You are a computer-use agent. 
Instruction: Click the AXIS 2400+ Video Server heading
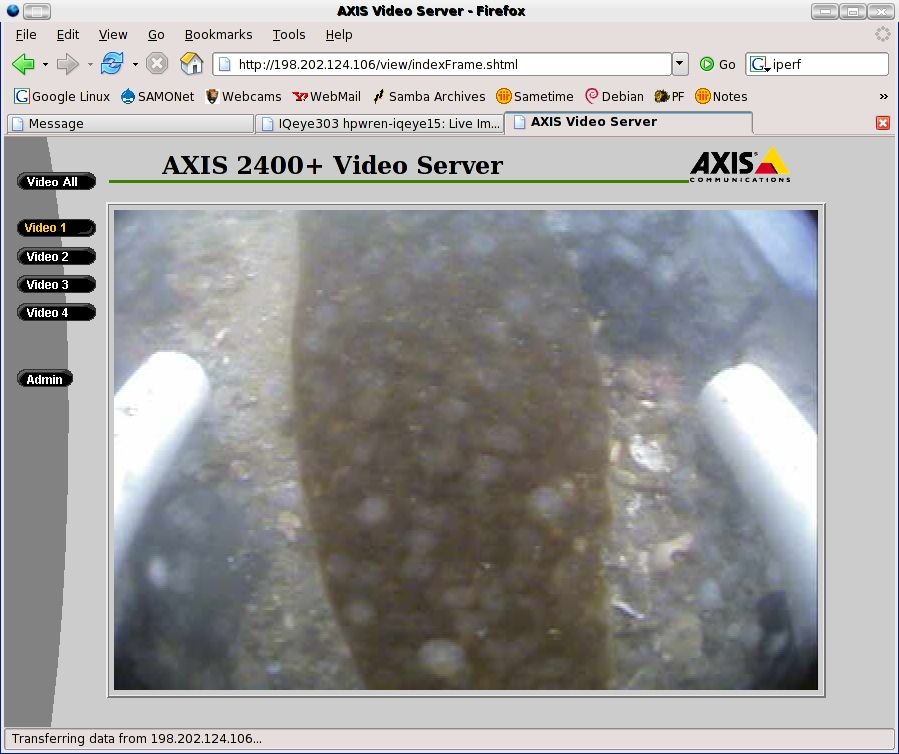coord(332,165)
